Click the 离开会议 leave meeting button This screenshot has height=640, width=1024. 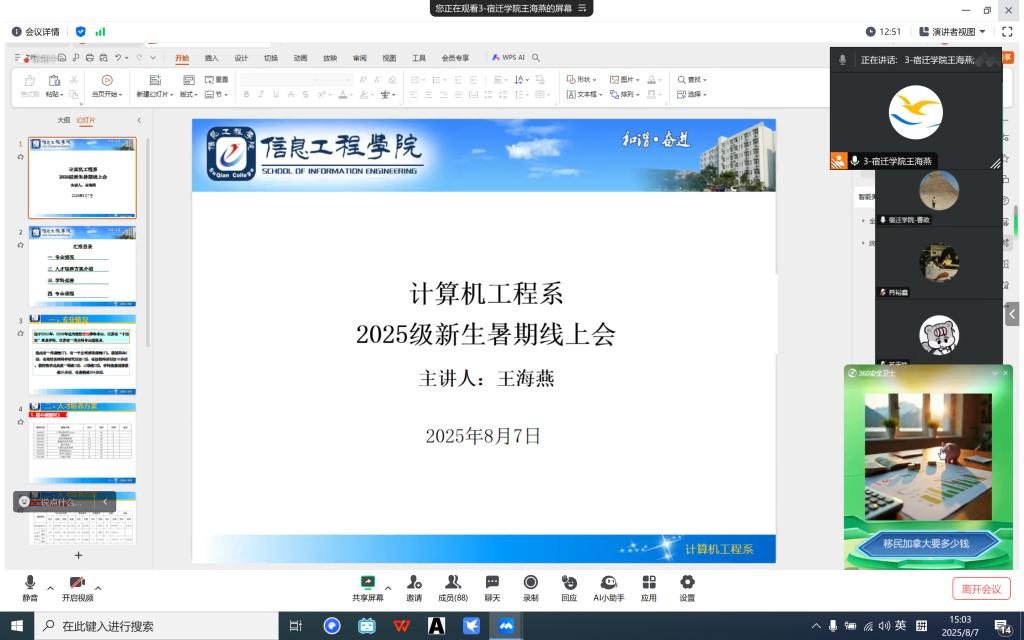pos(981,589)
